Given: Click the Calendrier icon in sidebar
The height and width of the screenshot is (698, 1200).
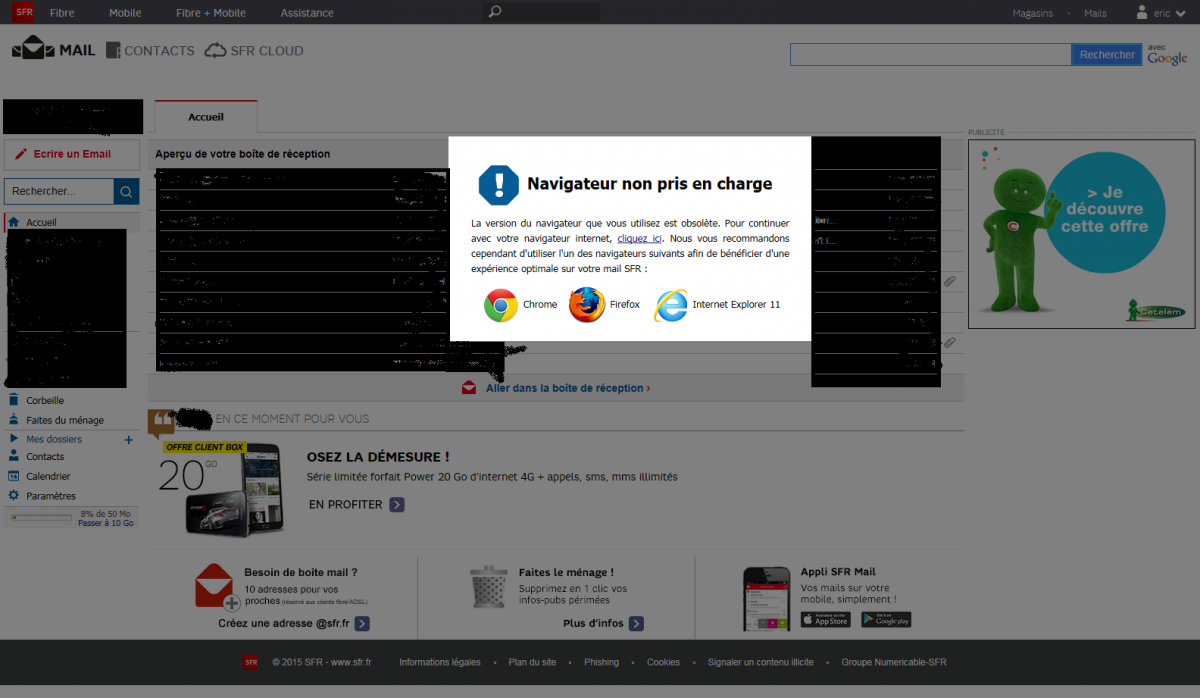Looking at the screenshot, I should 14,476.
